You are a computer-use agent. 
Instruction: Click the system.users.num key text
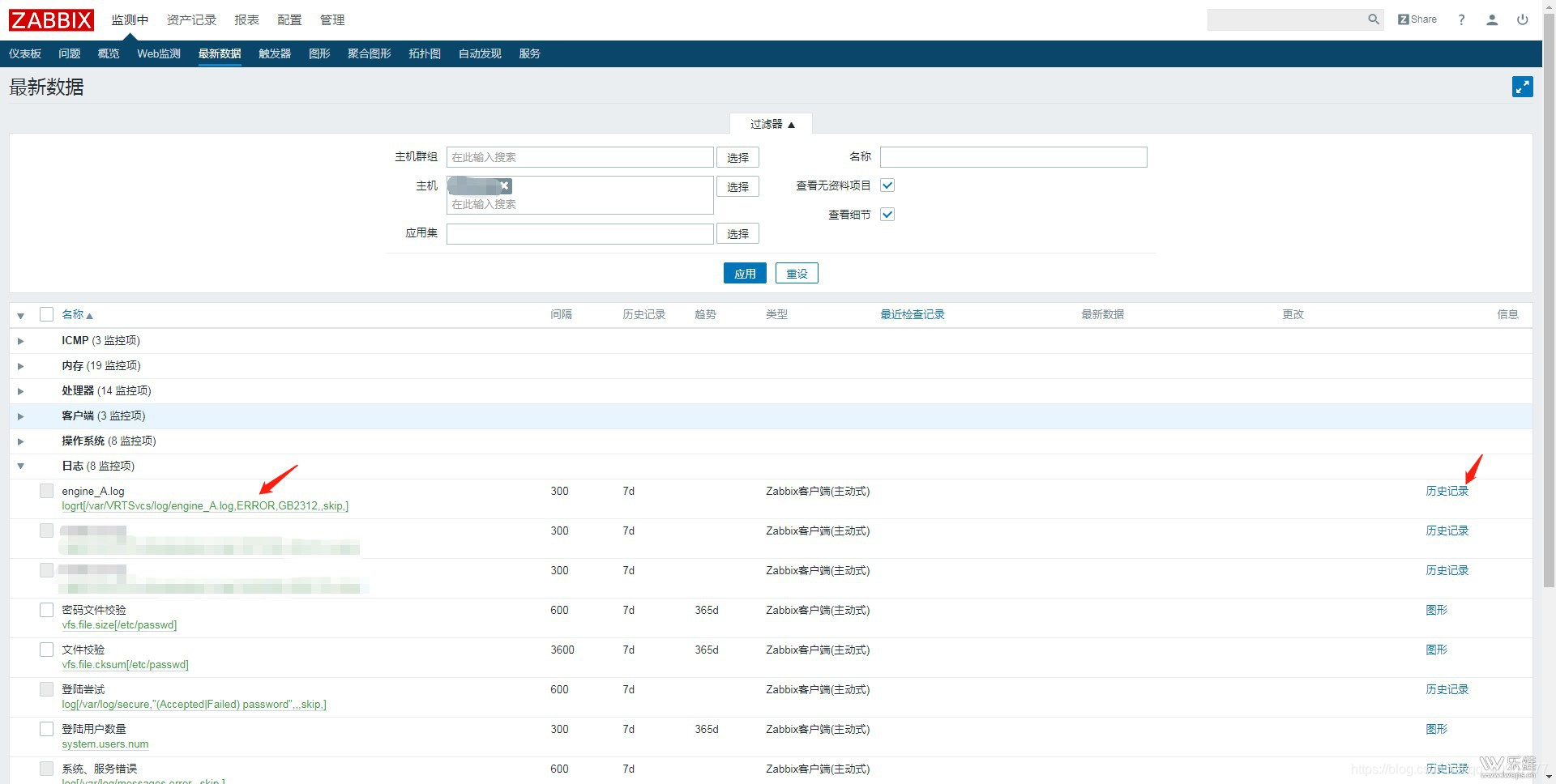[105, 744]
